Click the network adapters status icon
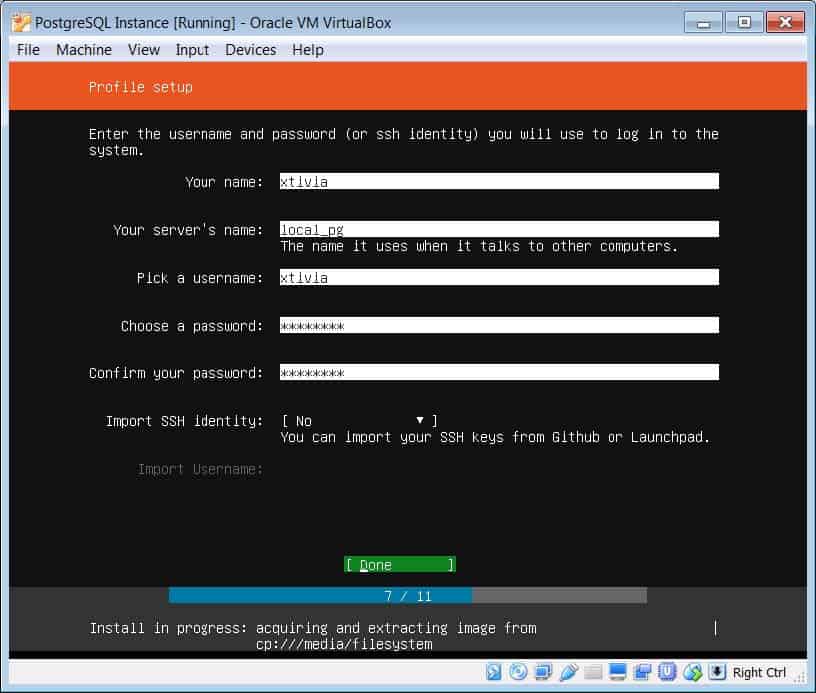Image resolution: width=816 pixels, height=693 pixels. 543,672
